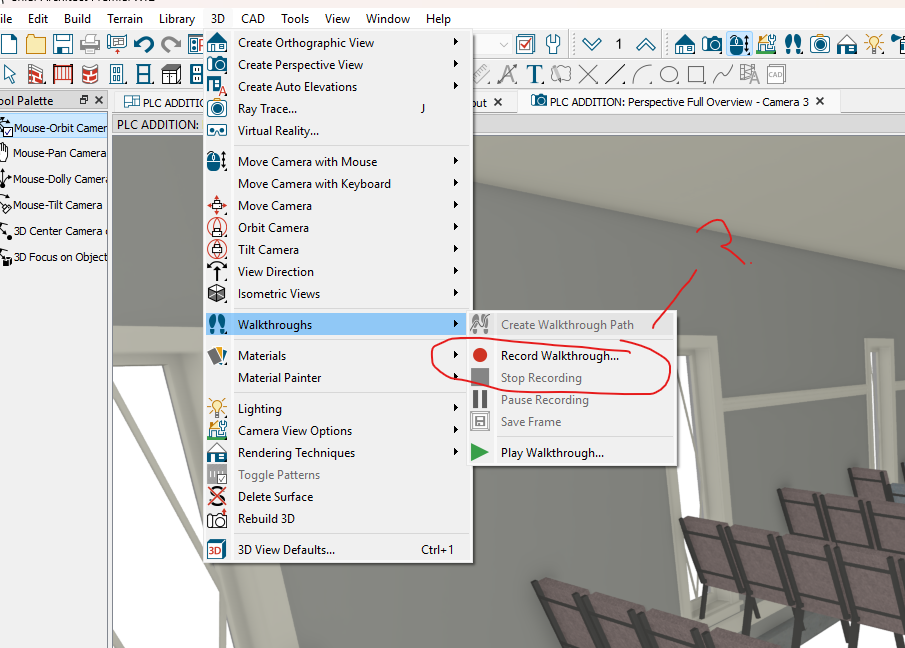
Task: Toggle Mouse-Tilt Camera mode in palette
Action: point(56,205)
